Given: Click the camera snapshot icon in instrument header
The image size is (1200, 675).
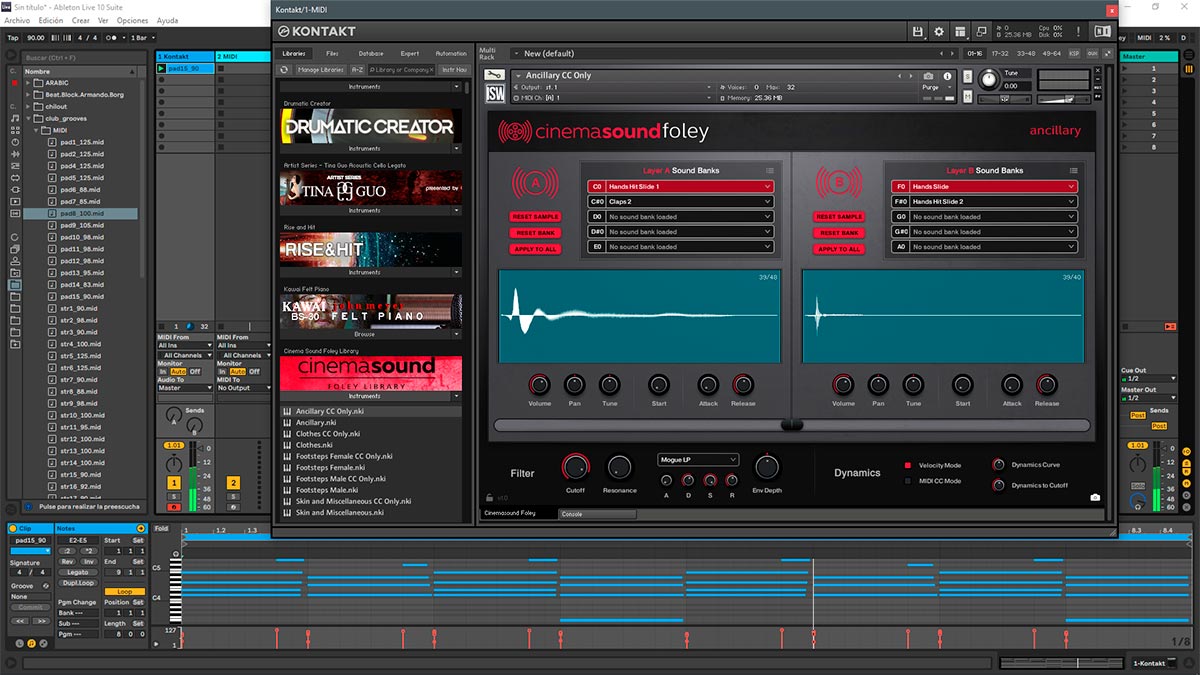Looking at the screenshot, I should pyautogui.click(x=928, y=76).
